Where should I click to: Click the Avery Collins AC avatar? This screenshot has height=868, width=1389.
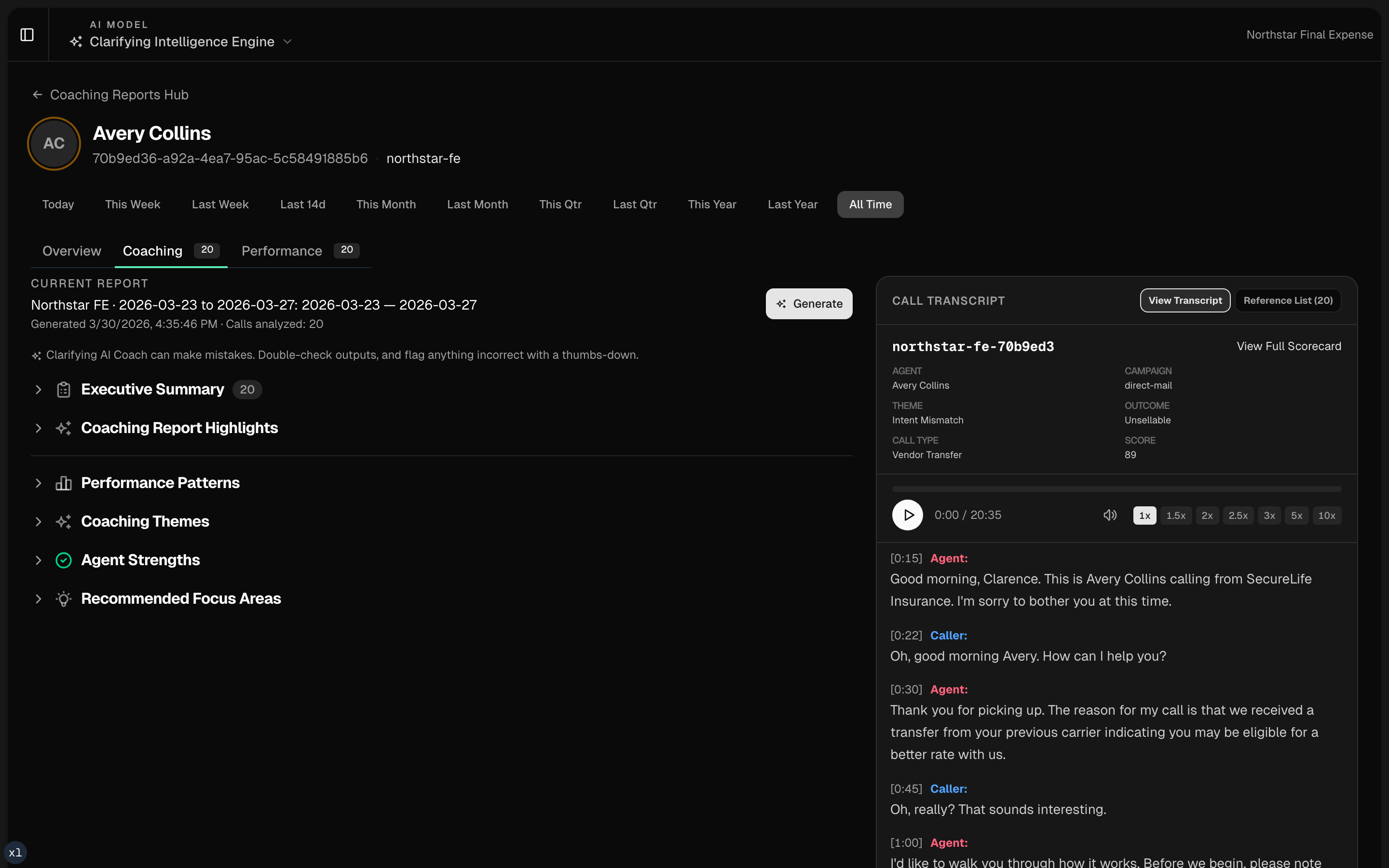[54, 144]
